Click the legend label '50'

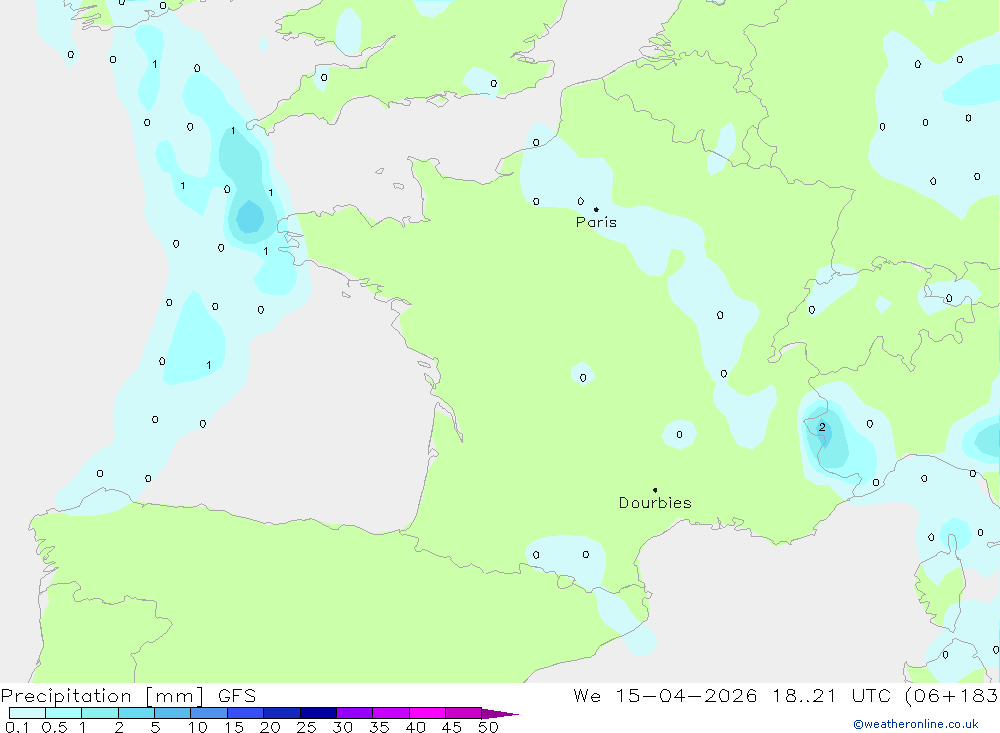pyautogui.click(x=488, y=727)
